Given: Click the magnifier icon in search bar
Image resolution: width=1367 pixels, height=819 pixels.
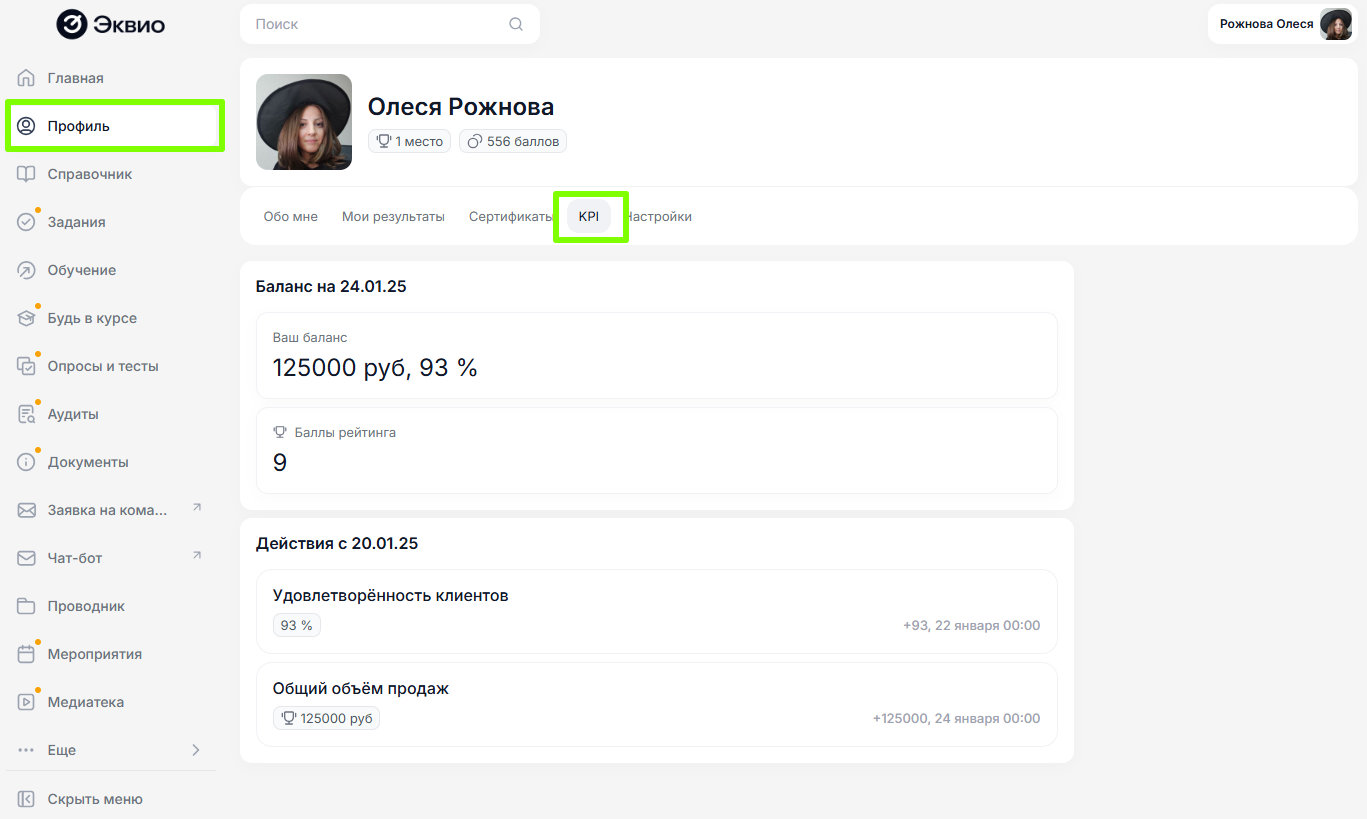Looking at the screenshot, I should (x=516, y=24).
